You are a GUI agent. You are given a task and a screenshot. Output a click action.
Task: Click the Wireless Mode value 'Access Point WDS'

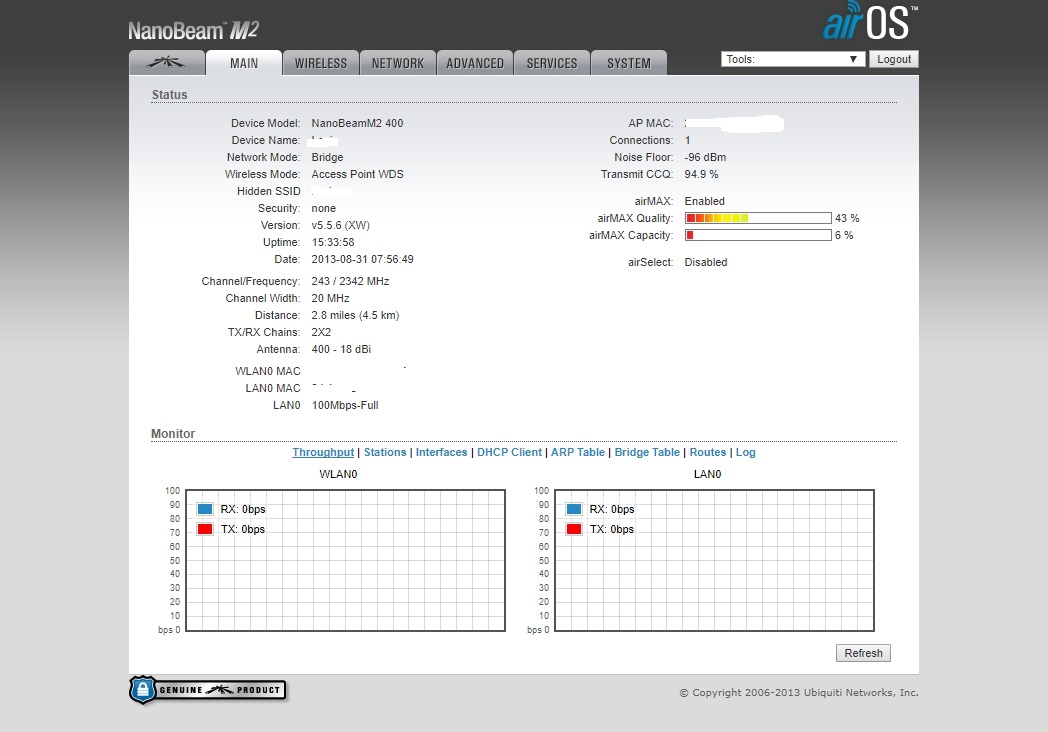point(357,174)
